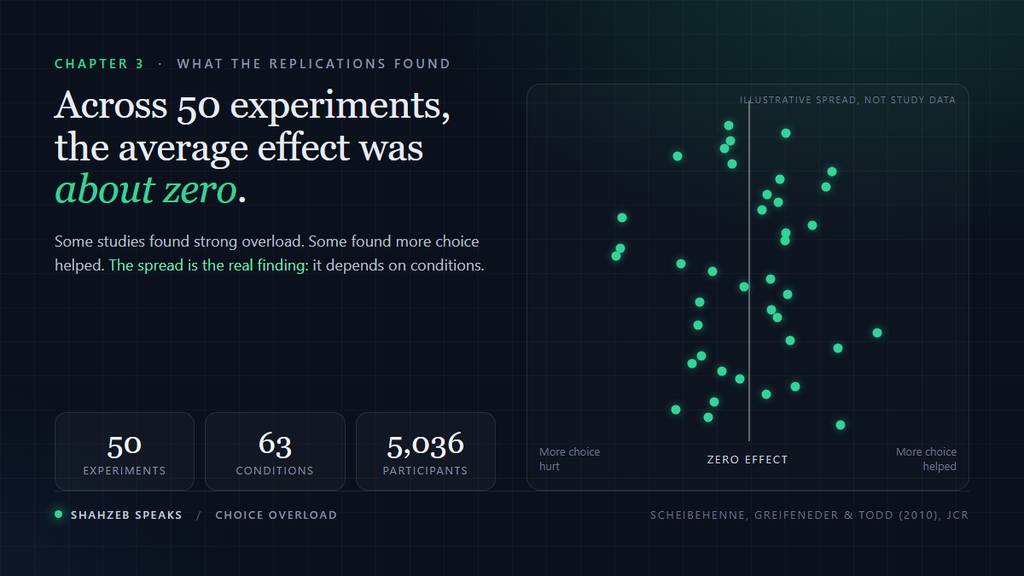Click the Scheibehenne, Greifeneder & Todd citation

tap(809, 515)
